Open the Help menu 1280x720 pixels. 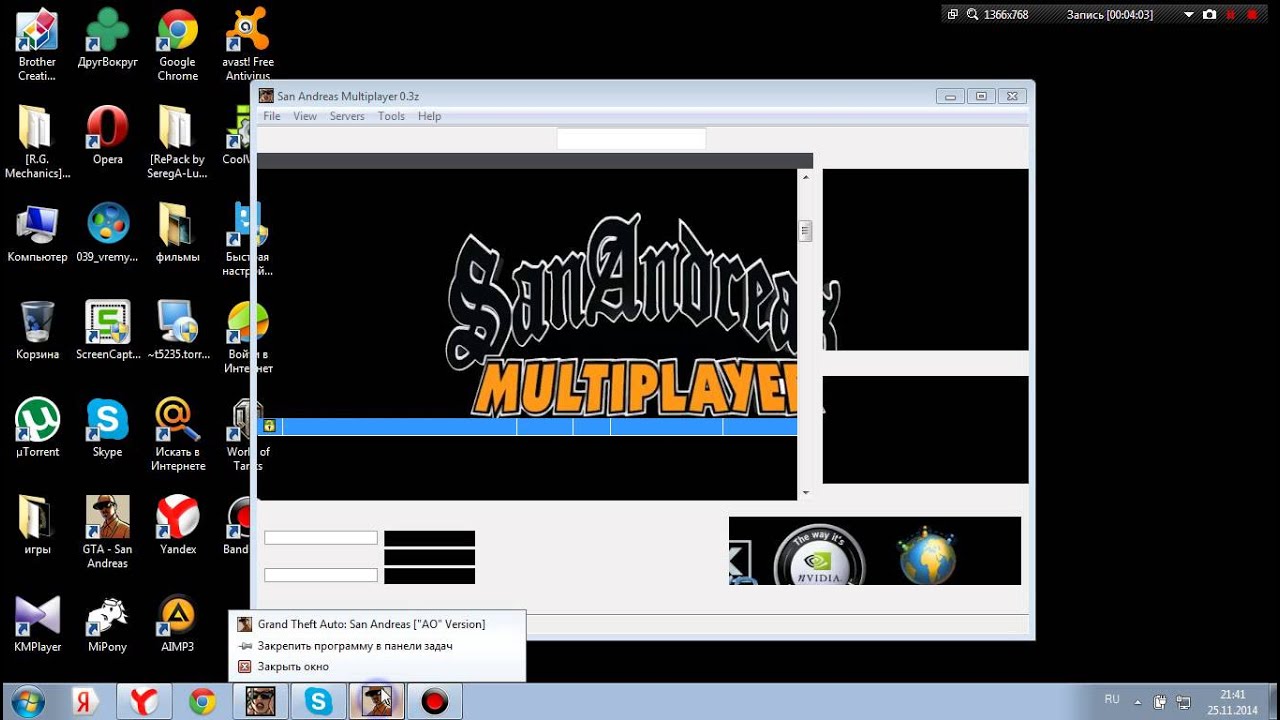pyautogui.click(x=429, y=116)
